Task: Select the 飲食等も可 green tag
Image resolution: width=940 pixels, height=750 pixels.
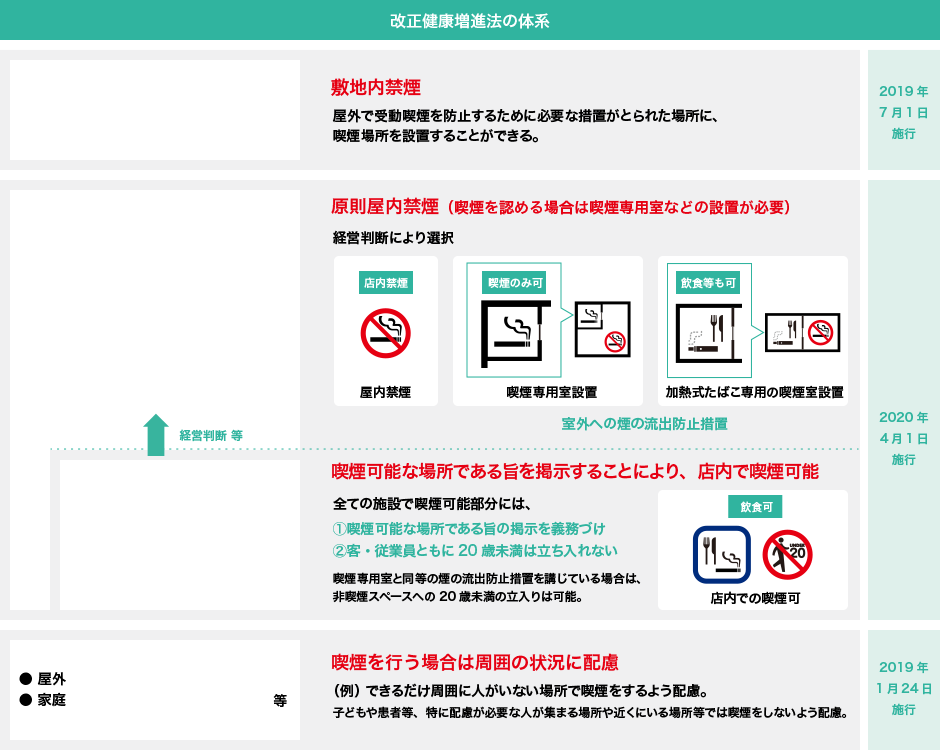Action: tap(708, 283)
